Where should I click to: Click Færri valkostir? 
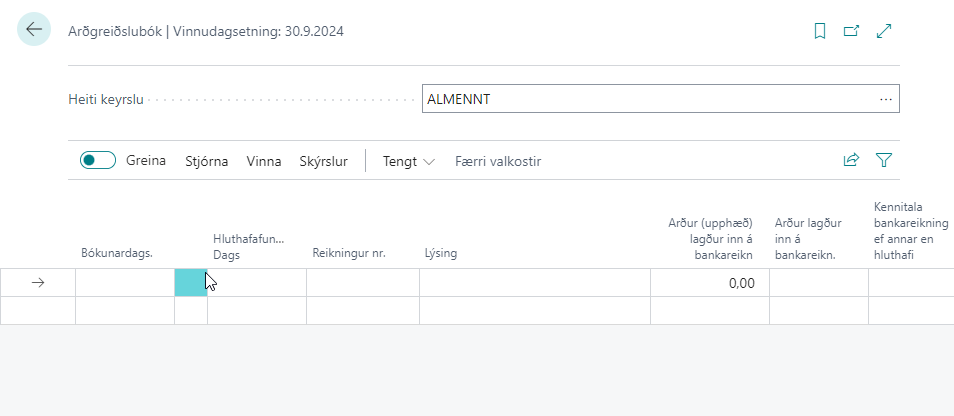pyautogui.click(x=498, y=161)
